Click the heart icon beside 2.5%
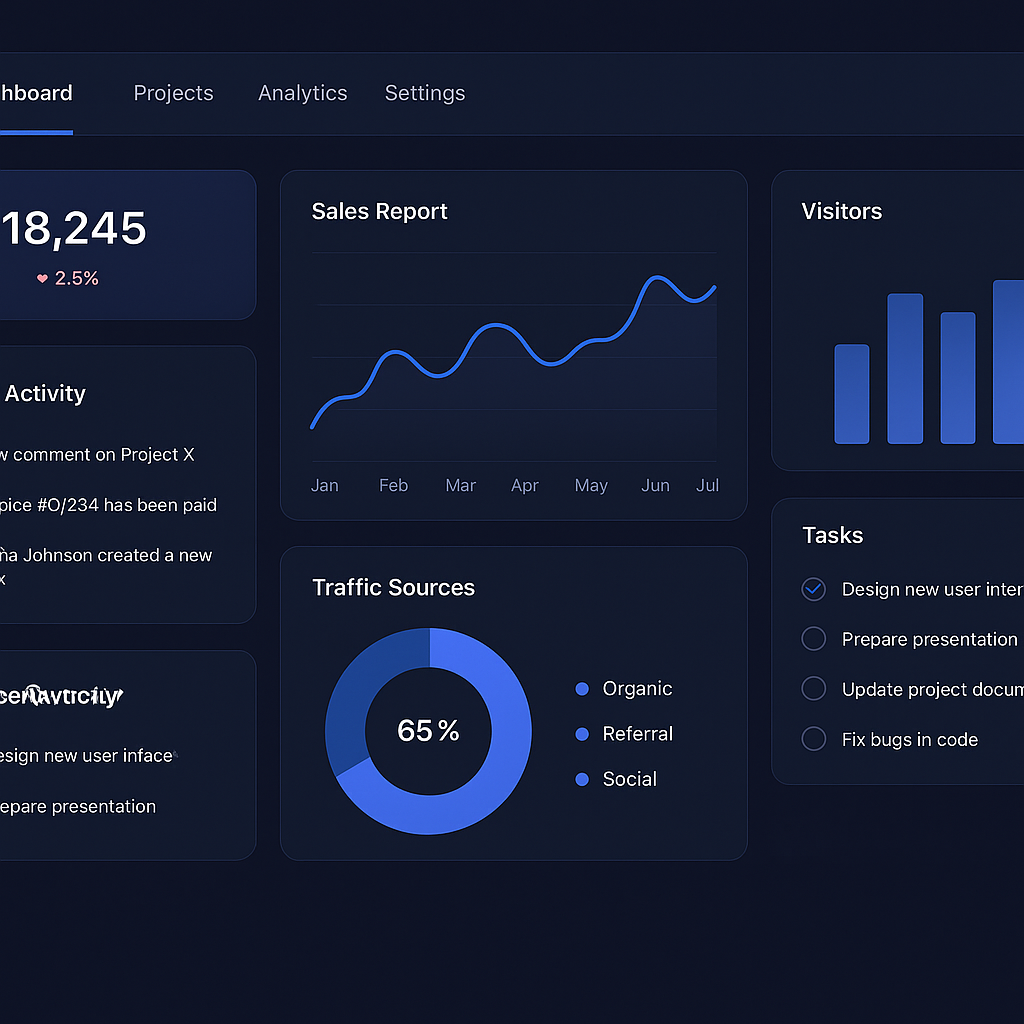The height and width of the screenshot is (1024, 1024). click(x=41, y=278)
